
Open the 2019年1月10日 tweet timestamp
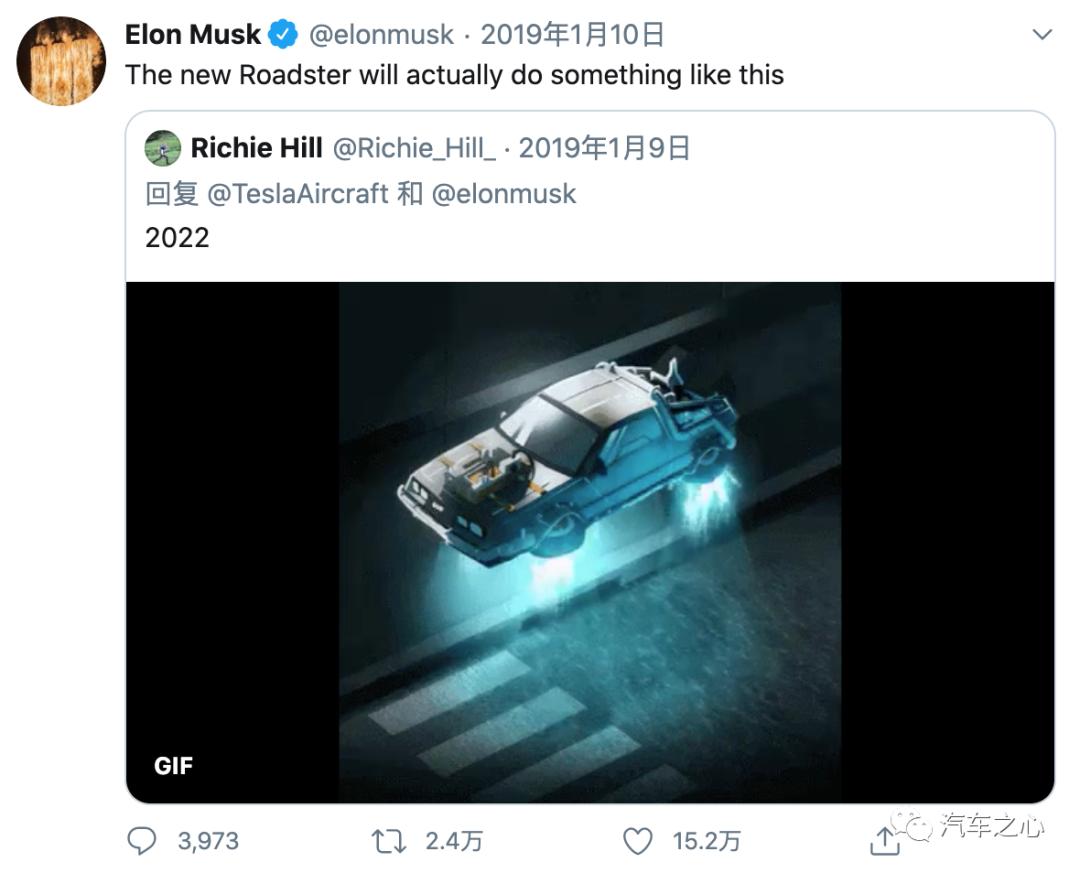tap(572, 34)
